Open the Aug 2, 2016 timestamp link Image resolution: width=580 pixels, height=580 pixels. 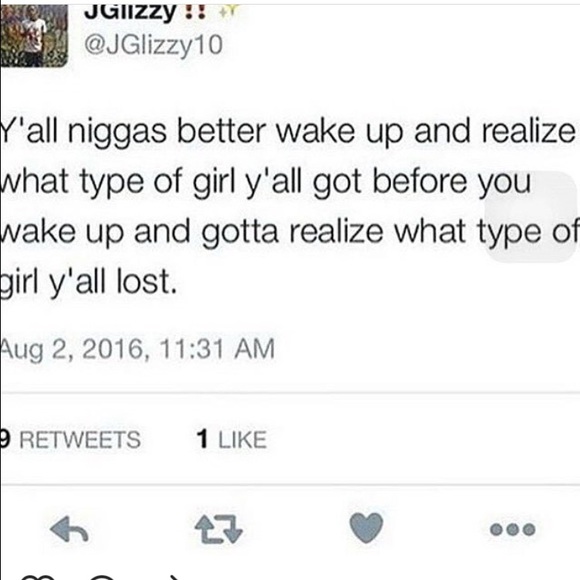pos(137,349)
